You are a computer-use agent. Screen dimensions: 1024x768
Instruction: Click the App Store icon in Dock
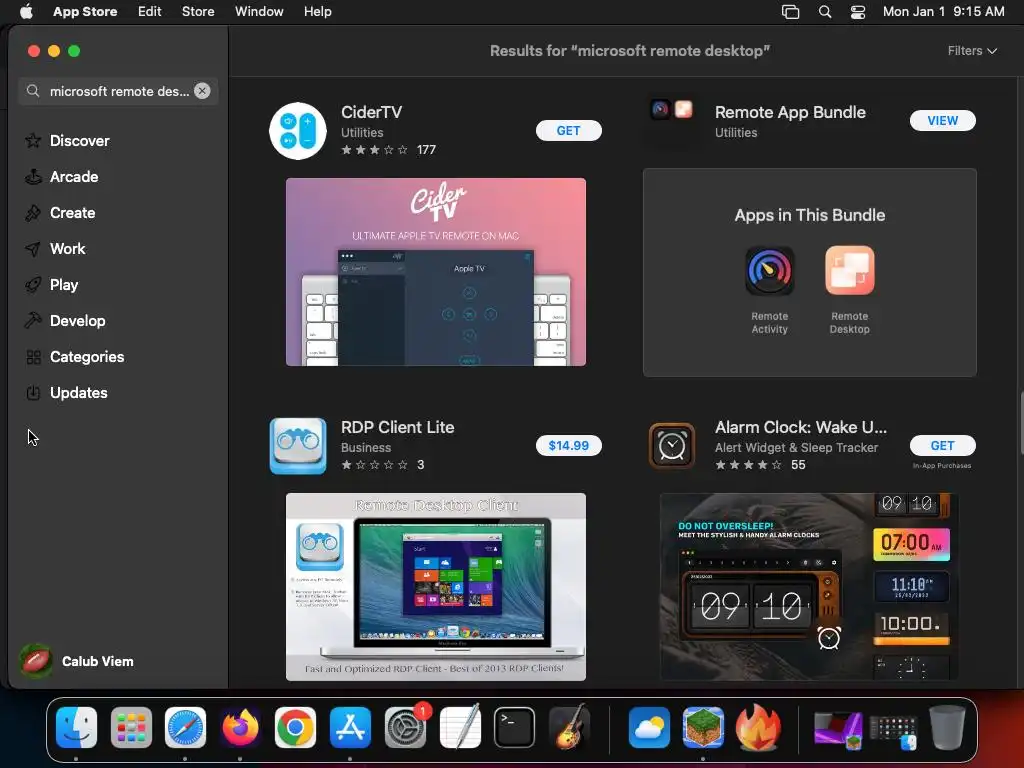[x=350, y=727]
